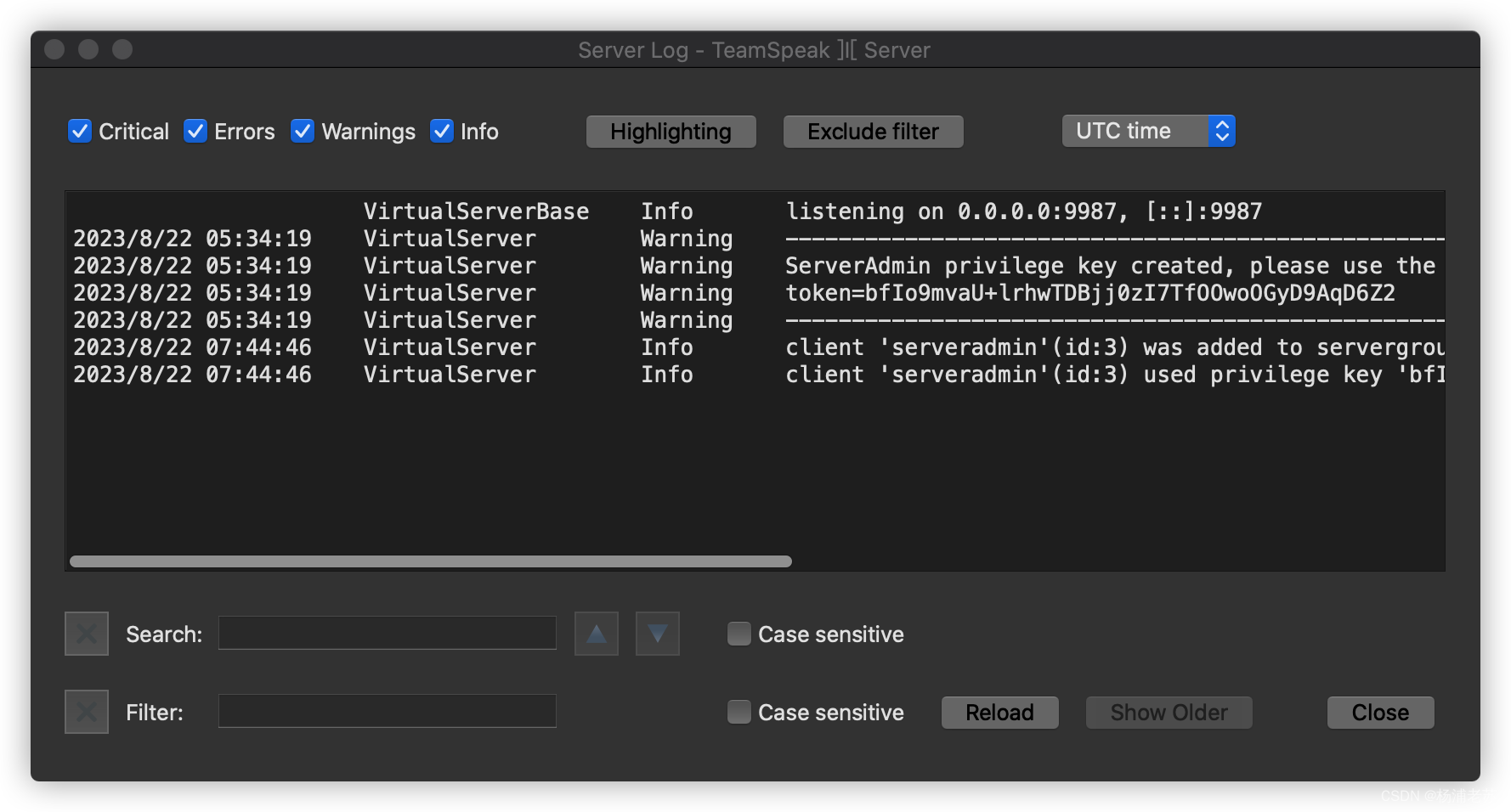Focus the Filter input field
The image size is (1511, 812).
coord(388,711)
